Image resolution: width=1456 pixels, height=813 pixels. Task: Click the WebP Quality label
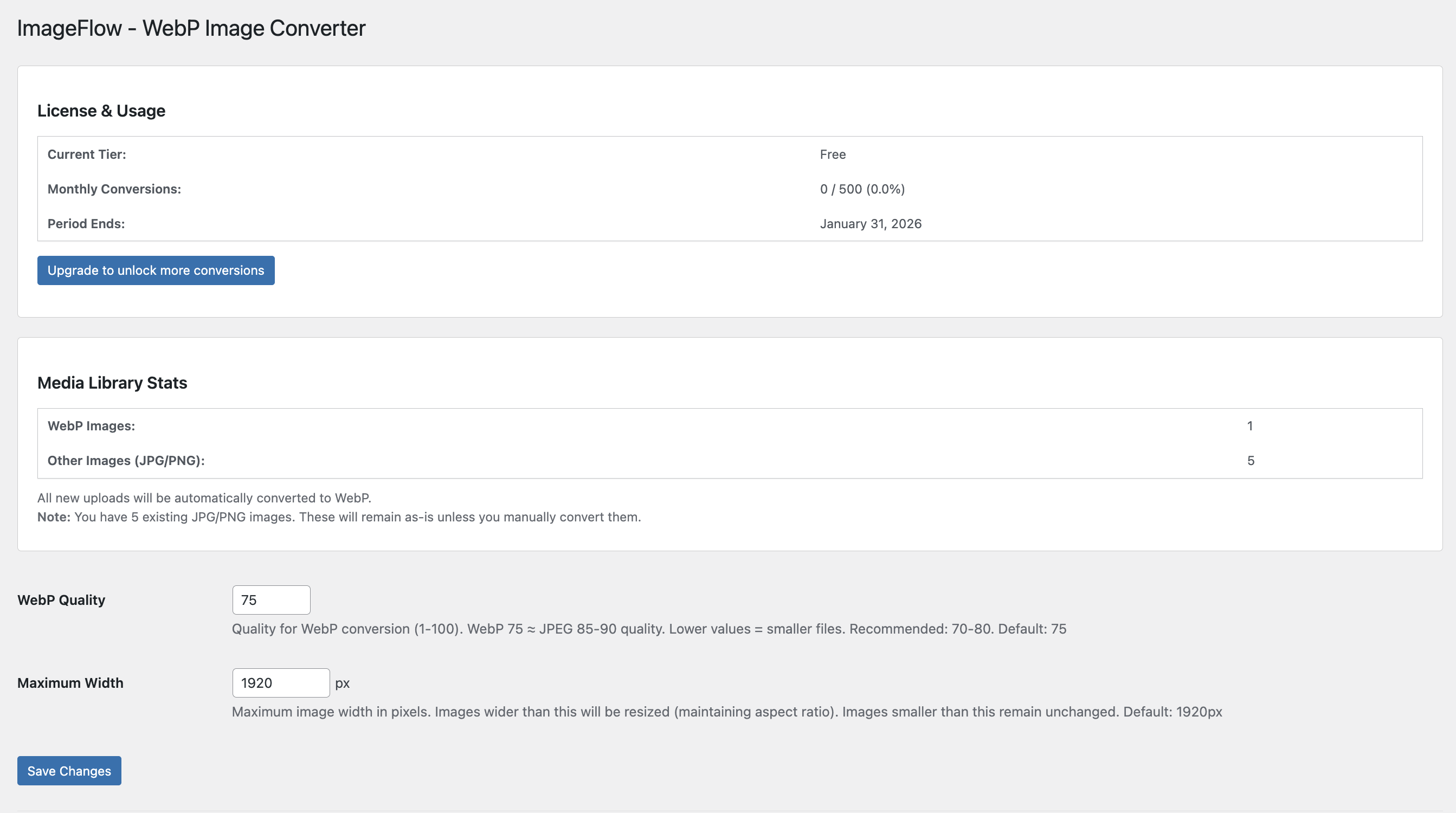61,599
